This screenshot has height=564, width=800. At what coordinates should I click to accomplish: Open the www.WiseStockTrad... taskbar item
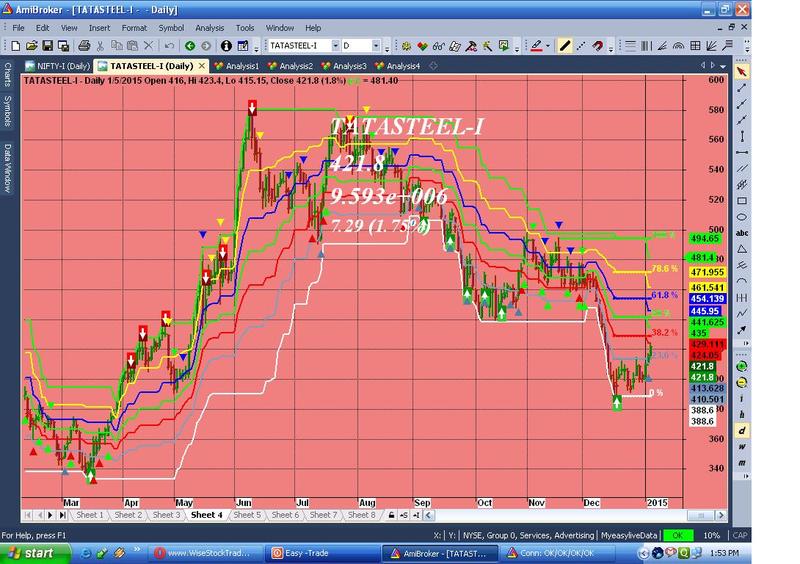(207, 553)
